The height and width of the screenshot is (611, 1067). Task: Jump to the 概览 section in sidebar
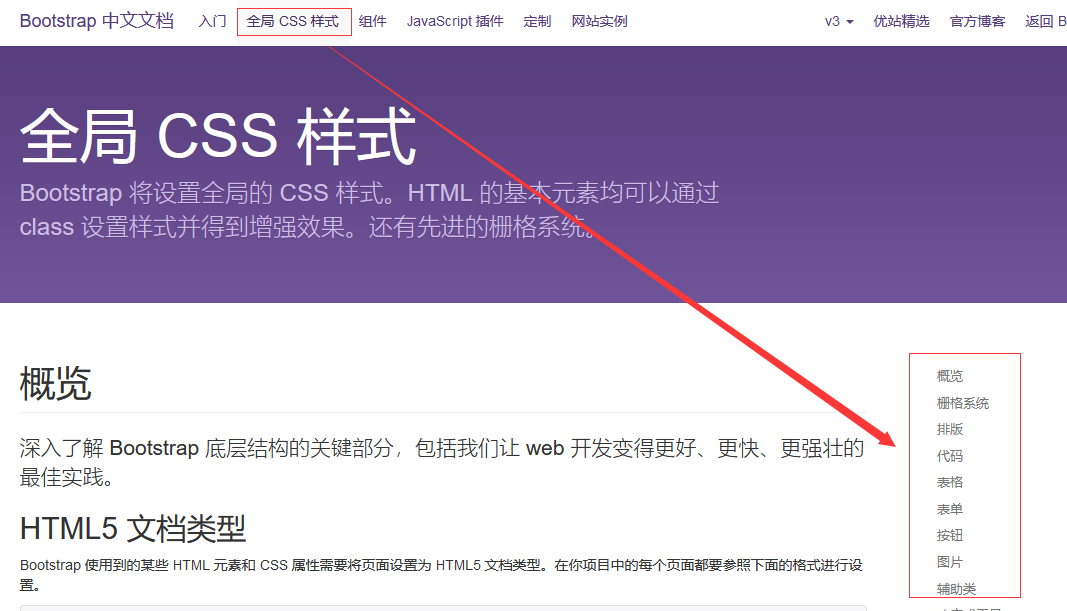pyautogui.click(x=949, y=375)
